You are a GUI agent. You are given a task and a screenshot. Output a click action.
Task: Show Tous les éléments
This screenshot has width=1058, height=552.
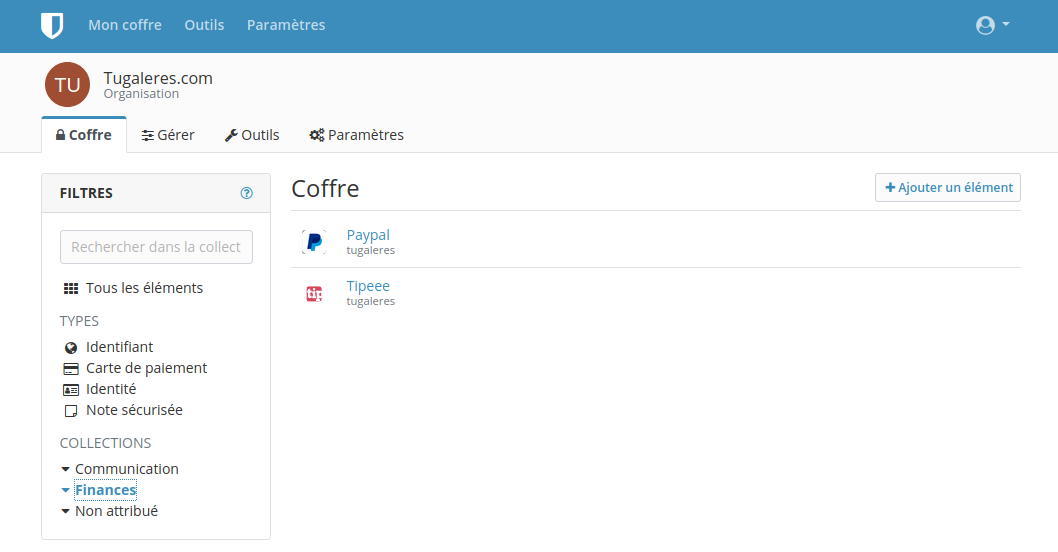144,288
